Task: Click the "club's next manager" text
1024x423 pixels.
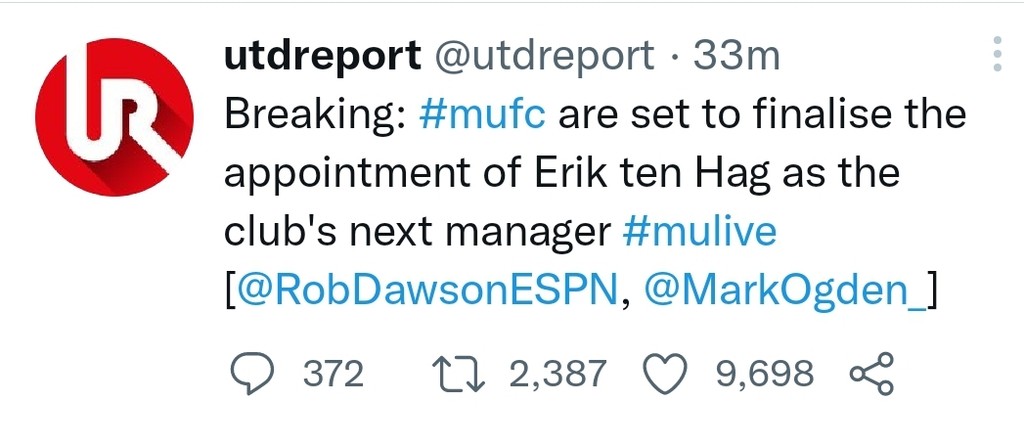Action: coord(416,233)
